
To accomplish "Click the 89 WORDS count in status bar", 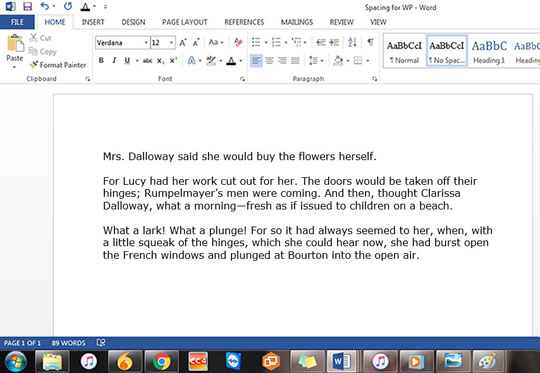I will click(x=69, y=343).
